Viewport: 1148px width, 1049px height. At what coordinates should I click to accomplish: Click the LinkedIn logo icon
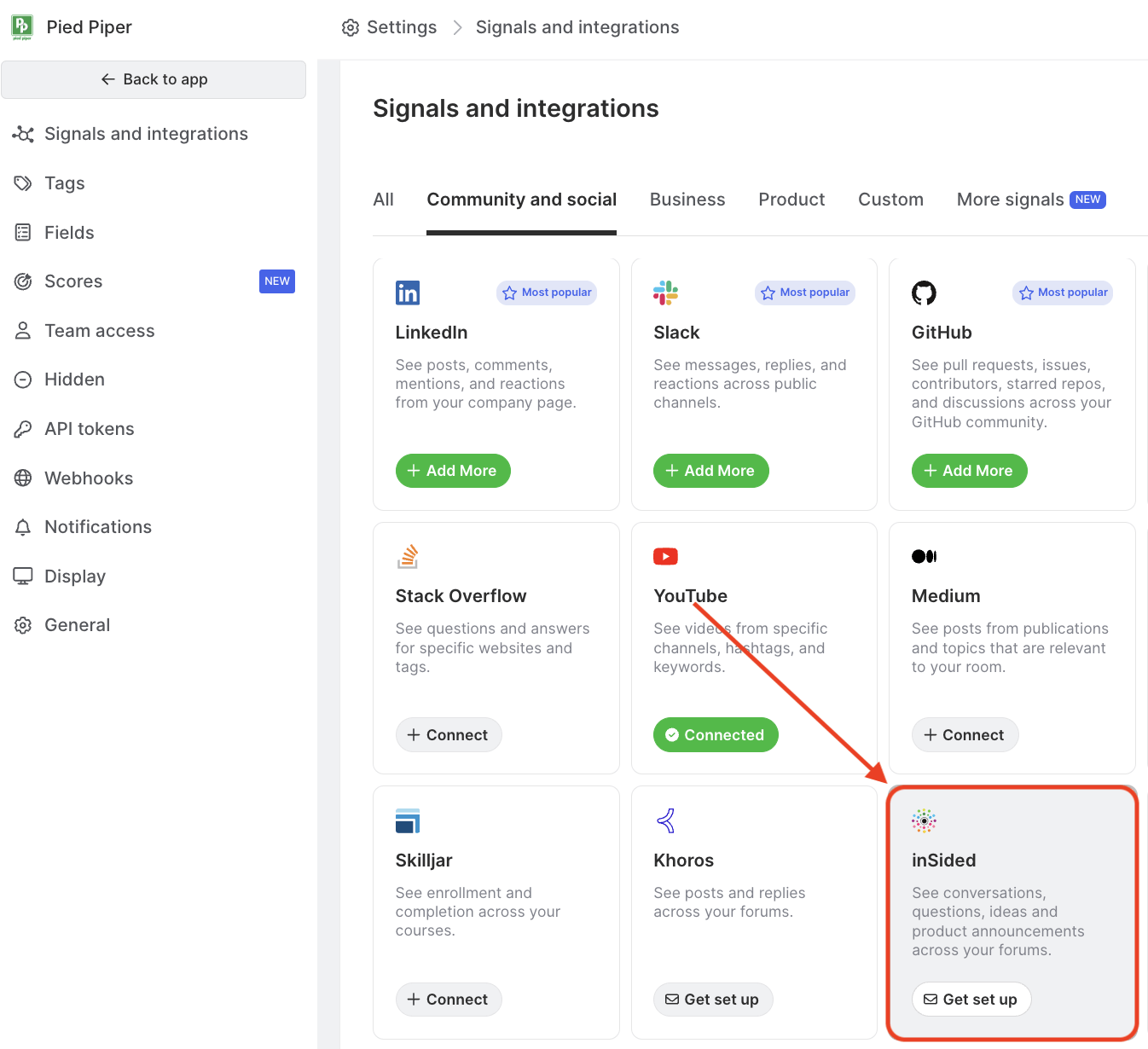[408, 293]
